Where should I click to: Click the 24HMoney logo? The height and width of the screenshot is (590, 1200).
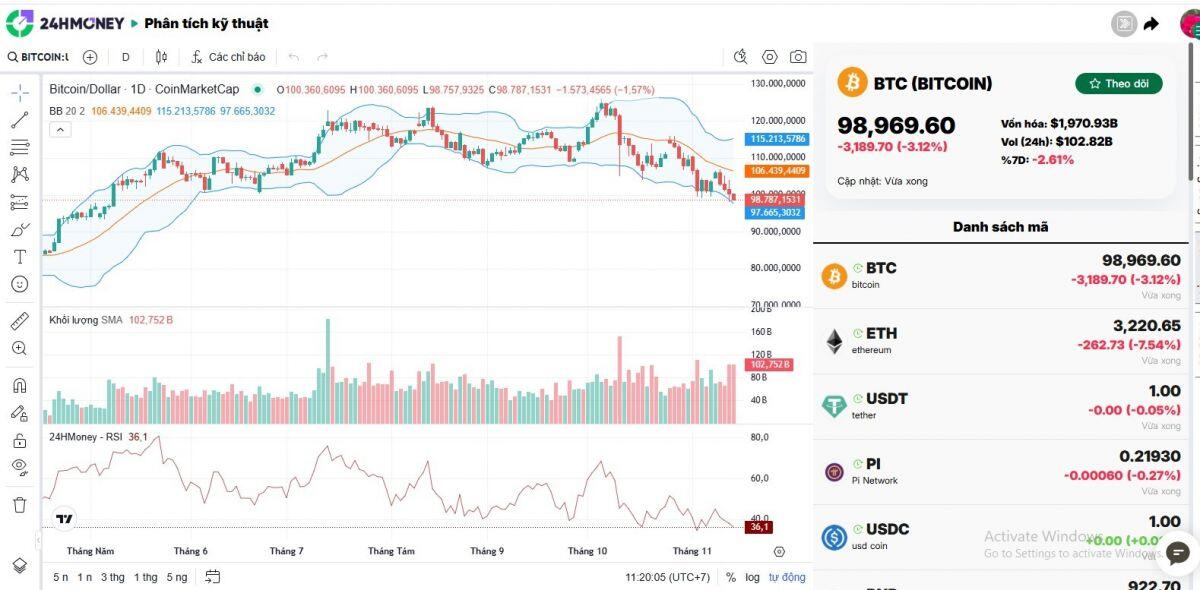(x=64, y=23)
